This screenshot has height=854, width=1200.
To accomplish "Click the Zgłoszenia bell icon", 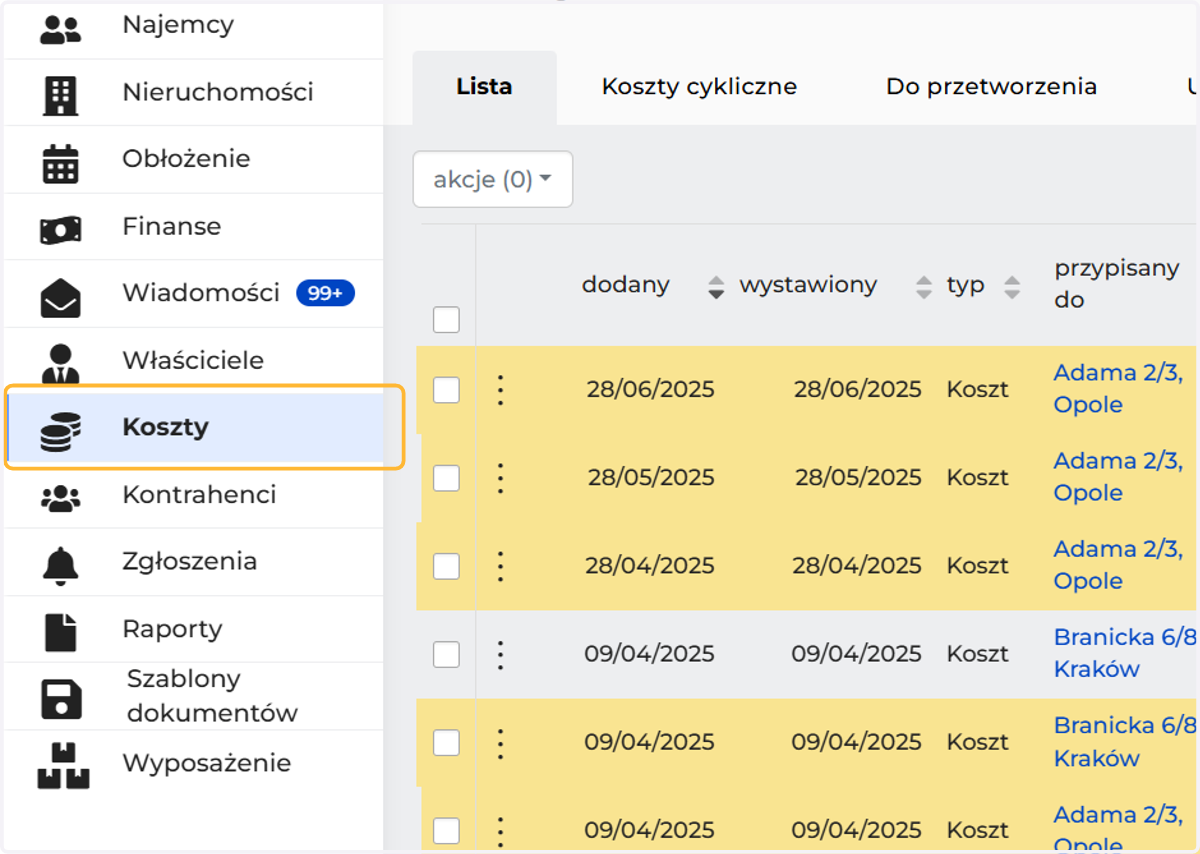I will 60,566.
